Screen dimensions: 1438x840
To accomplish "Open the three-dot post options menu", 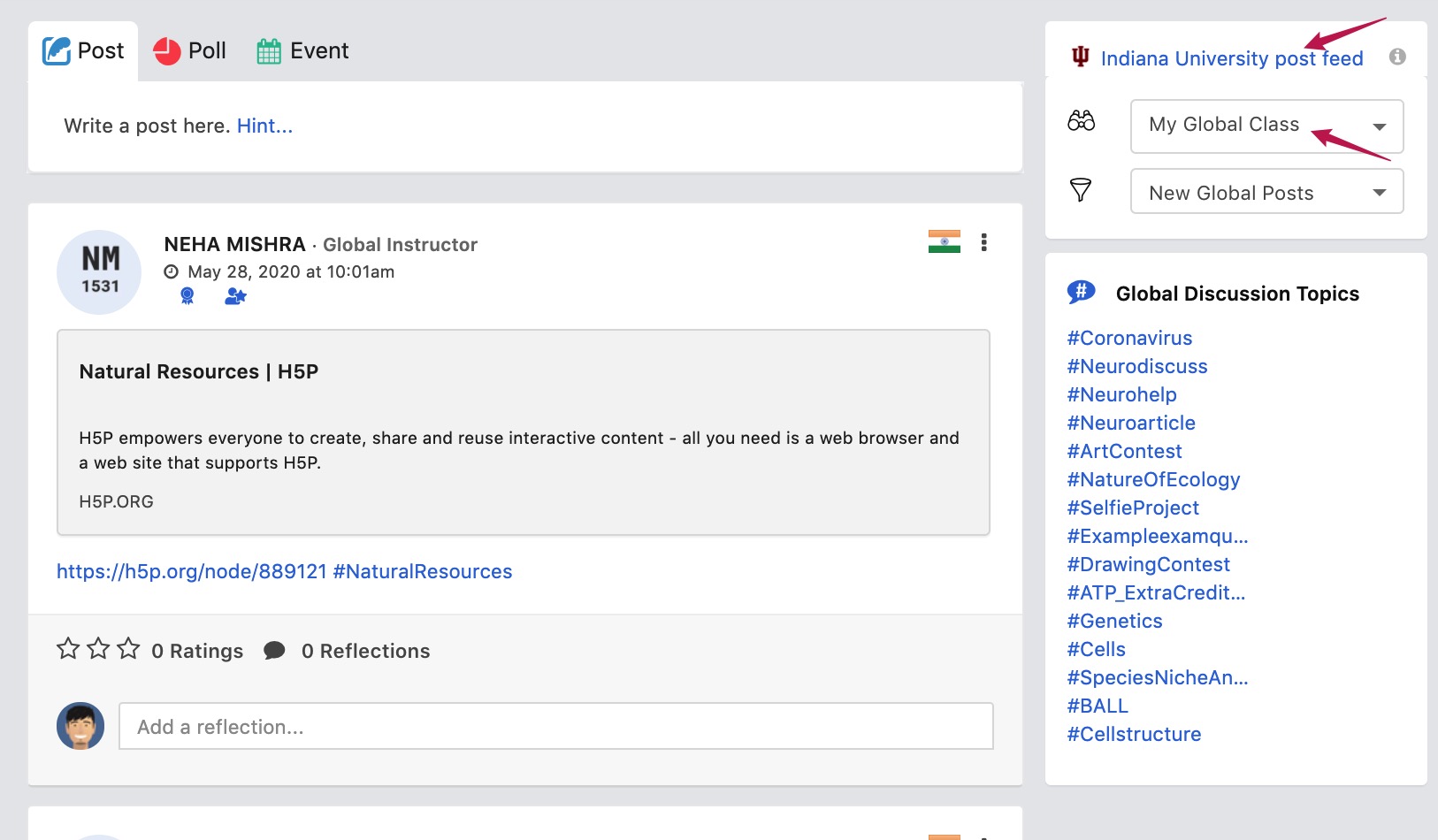I will click(983, 242).
